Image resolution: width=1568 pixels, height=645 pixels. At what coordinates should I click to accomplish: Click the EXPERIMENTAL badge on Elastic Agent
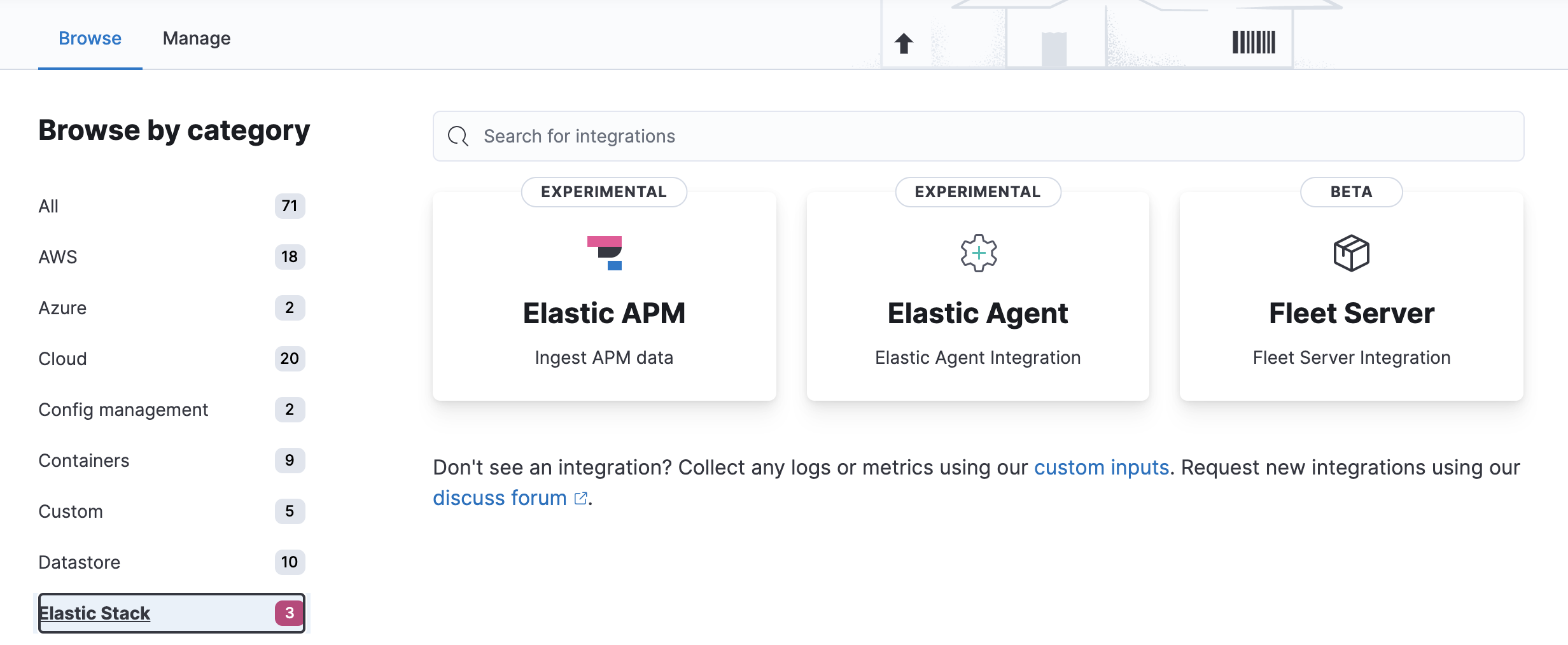click(x=978, y=192)
